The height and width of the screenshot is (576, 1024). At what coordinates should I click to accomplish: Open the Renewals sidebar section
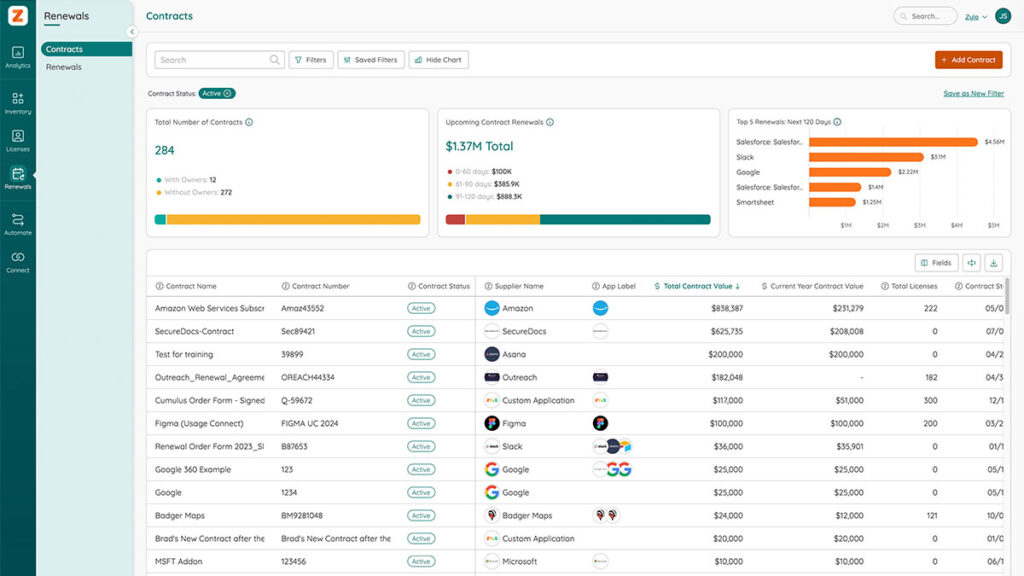[x=18, y=178]
